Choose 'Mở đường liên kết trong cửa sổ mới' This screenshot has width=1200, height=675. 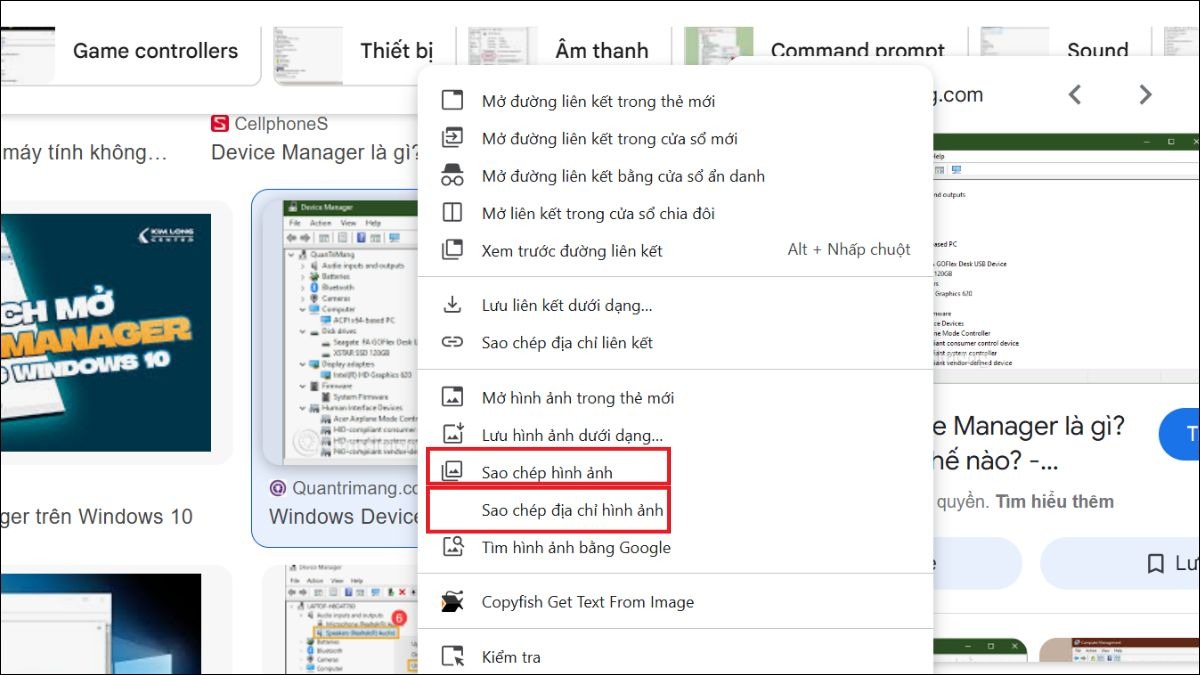click(609, 139)
